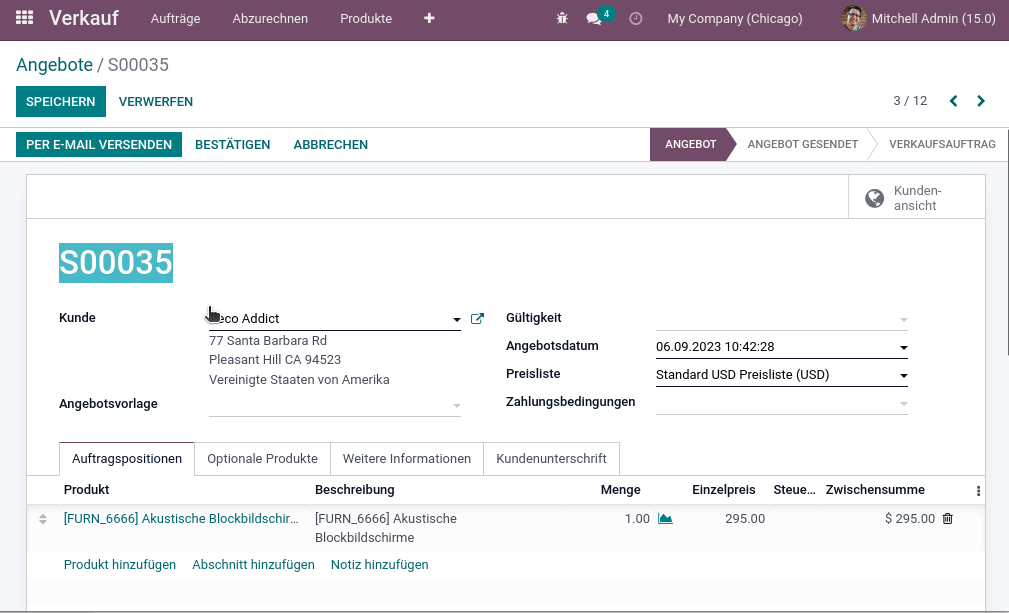
Task: Click the Zahlungsbedingungen input field
Action: 781,403
